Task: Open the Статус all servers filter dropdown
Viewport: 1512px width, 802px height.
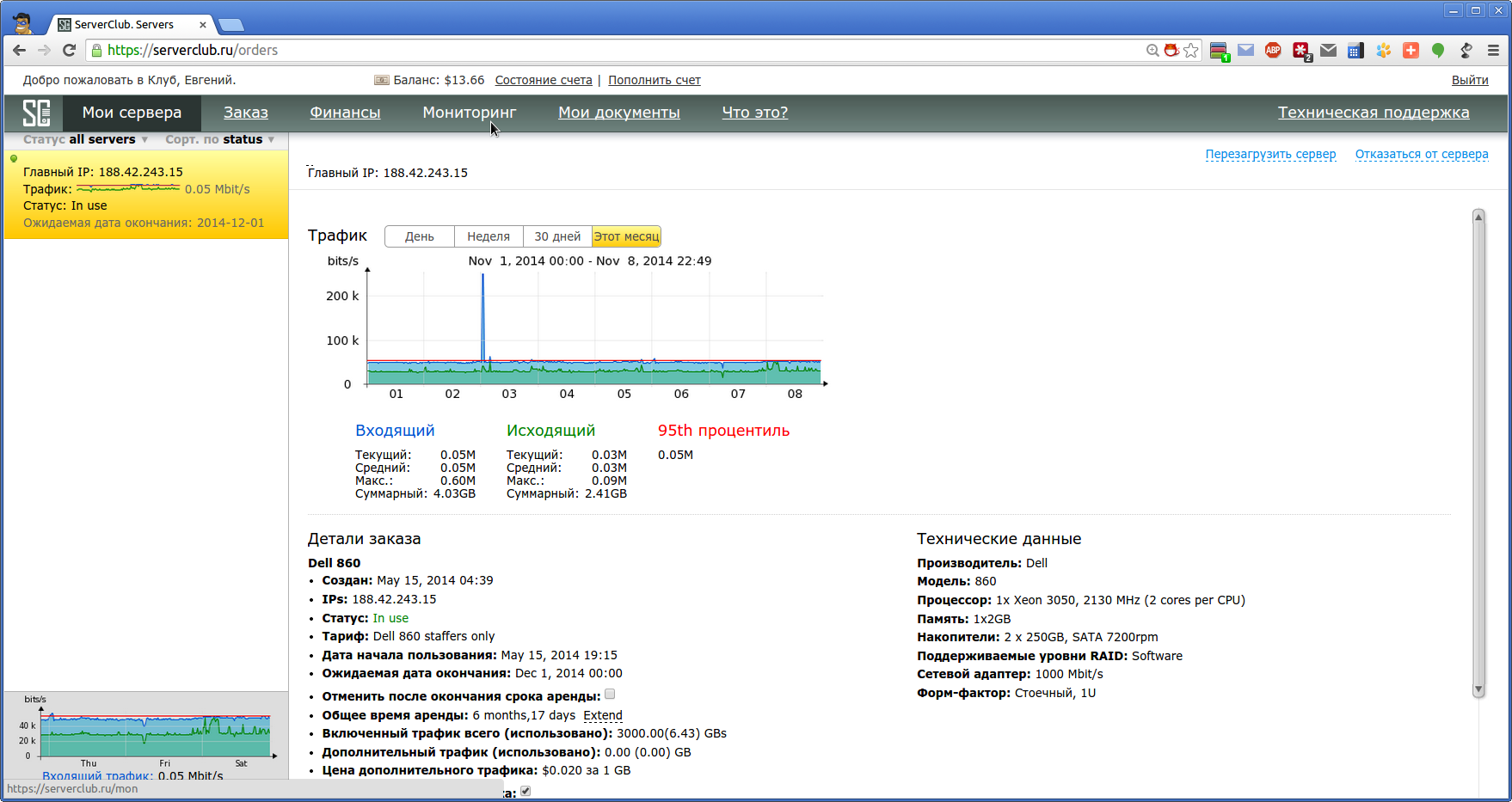Action: (85, 139)
